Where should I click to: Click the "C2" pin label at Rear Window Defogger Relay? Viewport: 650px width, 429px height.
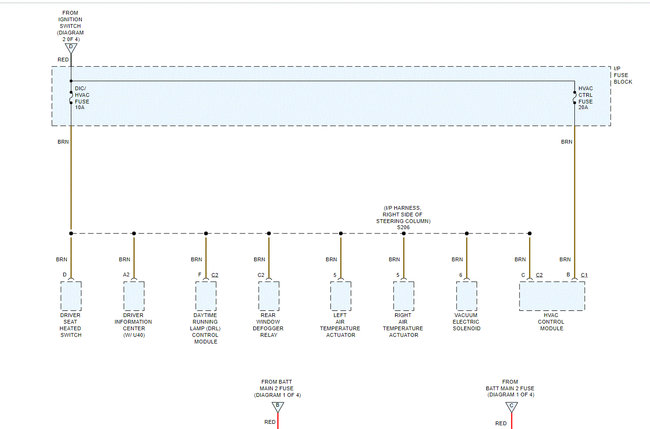[261, 275]
